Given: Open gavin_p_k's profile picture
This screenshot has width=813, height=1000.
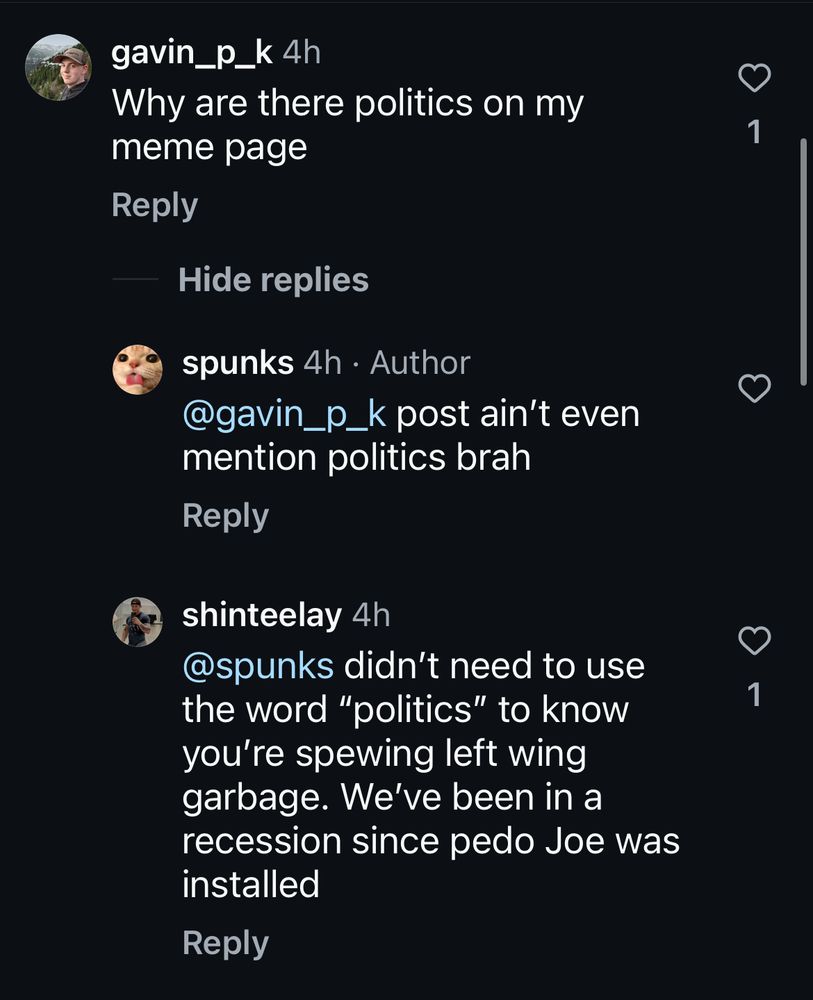Looking at the screenshot, I should (x=58, y=67).
